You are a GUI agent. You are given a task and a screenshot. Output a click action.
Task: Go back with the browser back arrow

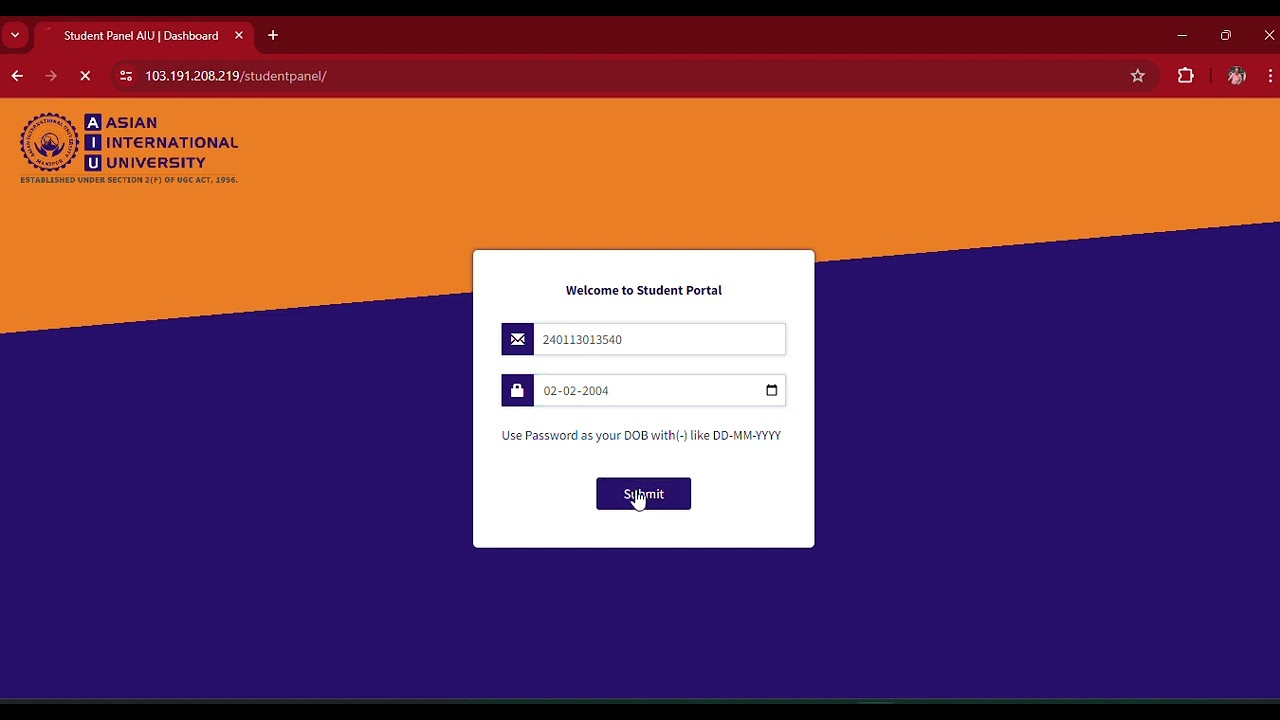click(x=17, y=76)
